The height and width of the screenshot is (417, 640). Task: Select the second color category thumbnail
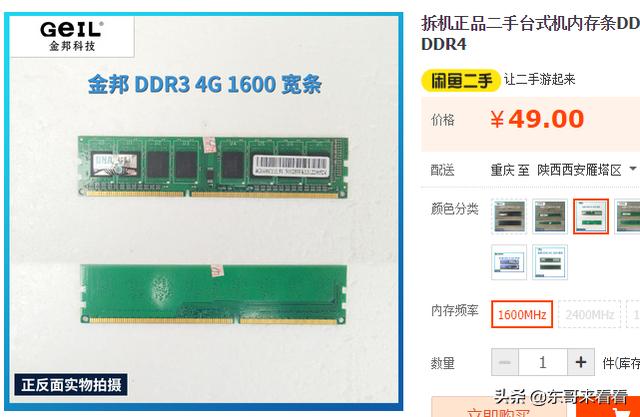pyautogui.click(x=550, y=217)
